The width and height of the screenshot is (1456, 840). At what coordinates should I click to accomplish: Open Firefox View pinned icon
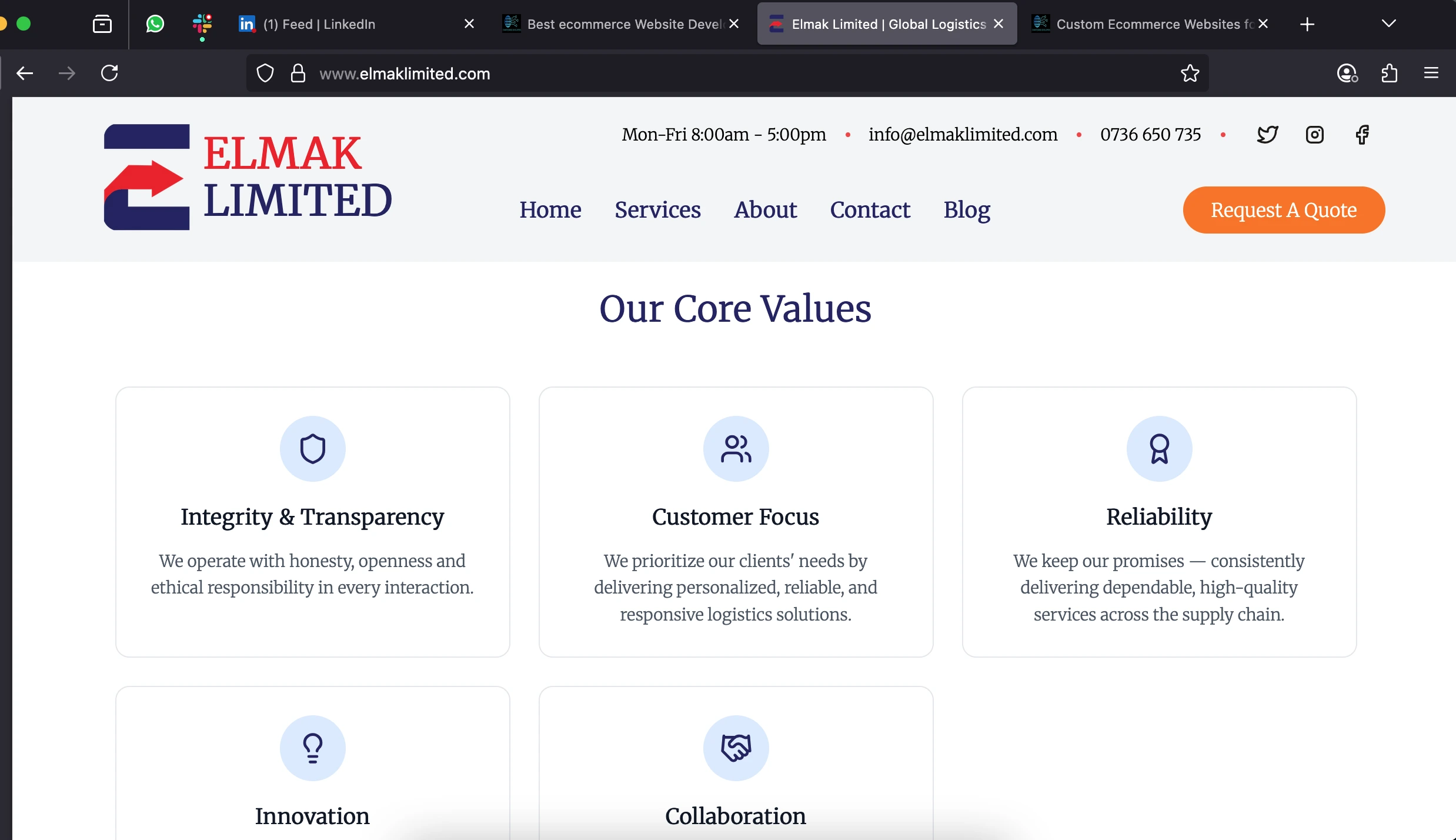(x=102, y=24)
